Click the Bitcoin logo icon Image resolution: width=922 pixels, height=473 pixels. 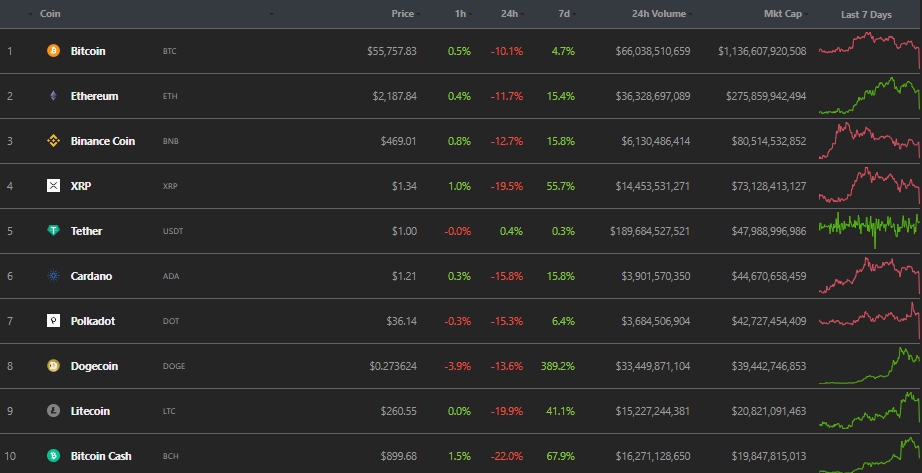pos(53,51)
